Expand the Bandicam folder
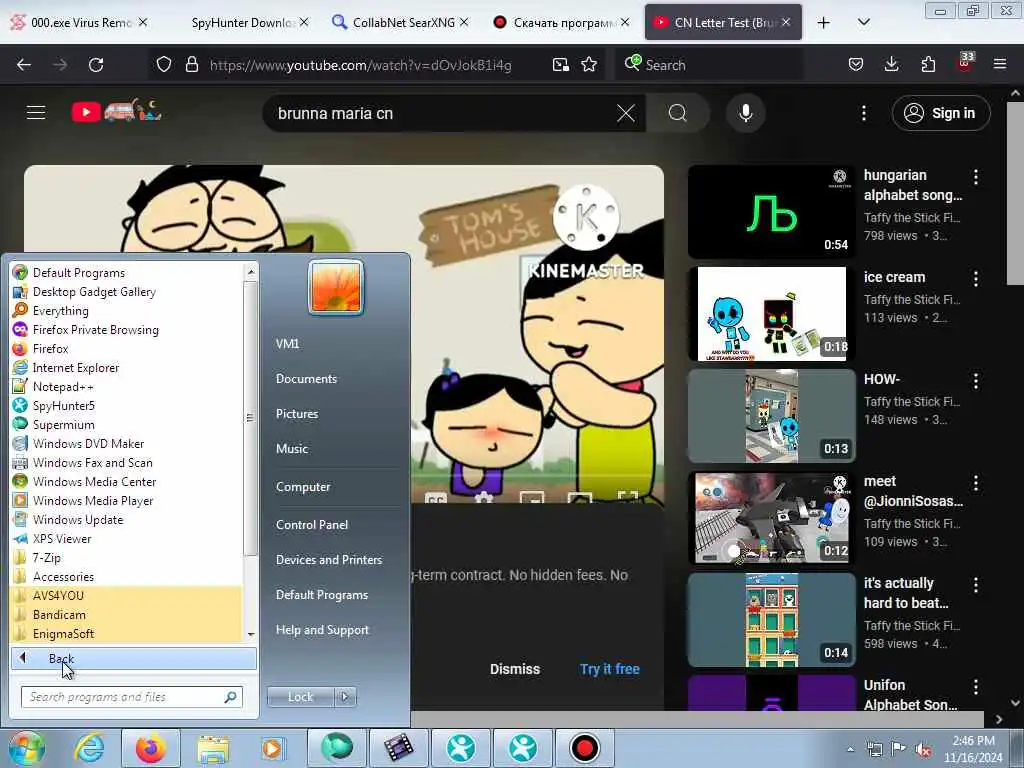This screenshot has width=1024, height=768. click(127, 615)
